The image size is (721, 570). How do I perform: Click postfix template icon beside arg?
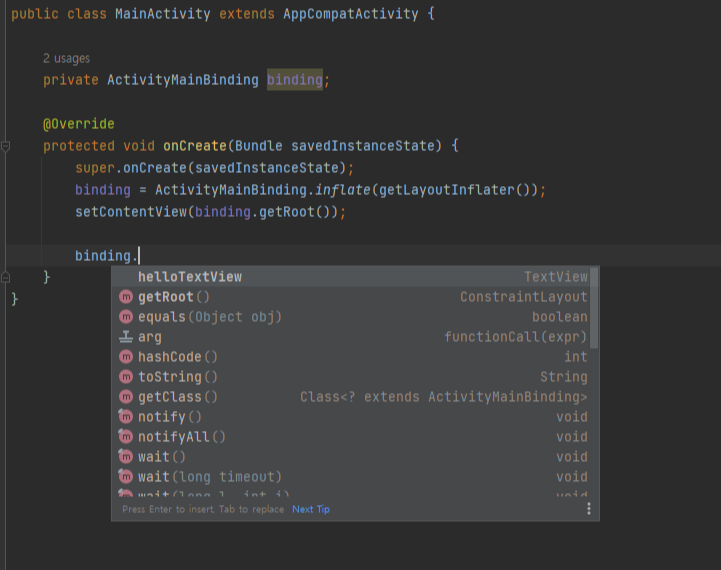(126, 337)
